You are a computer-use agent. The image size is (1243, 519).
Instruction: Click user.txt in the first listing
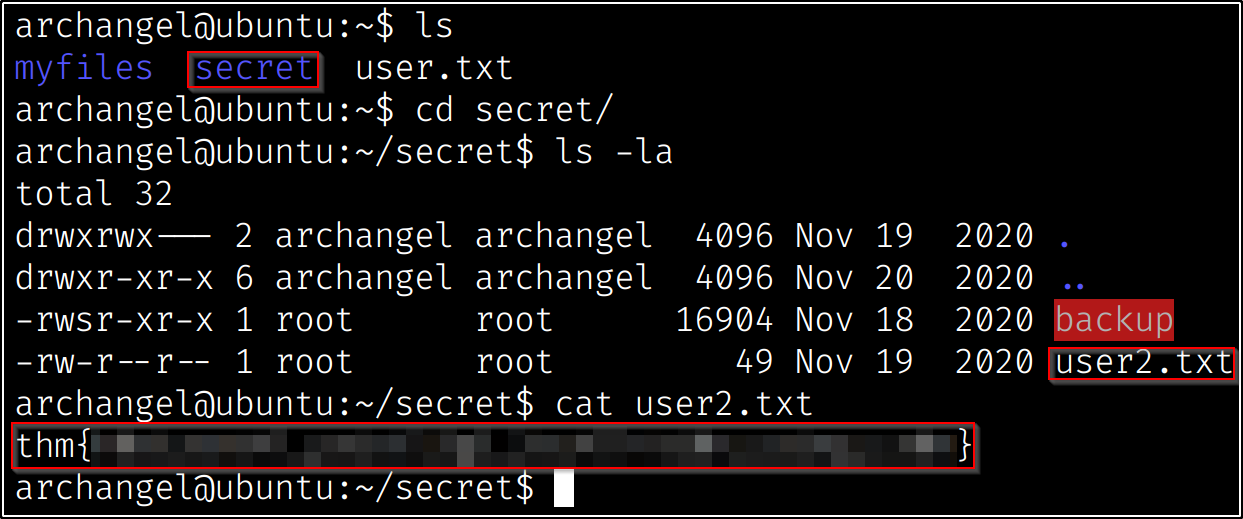click(x=434, y=69)
